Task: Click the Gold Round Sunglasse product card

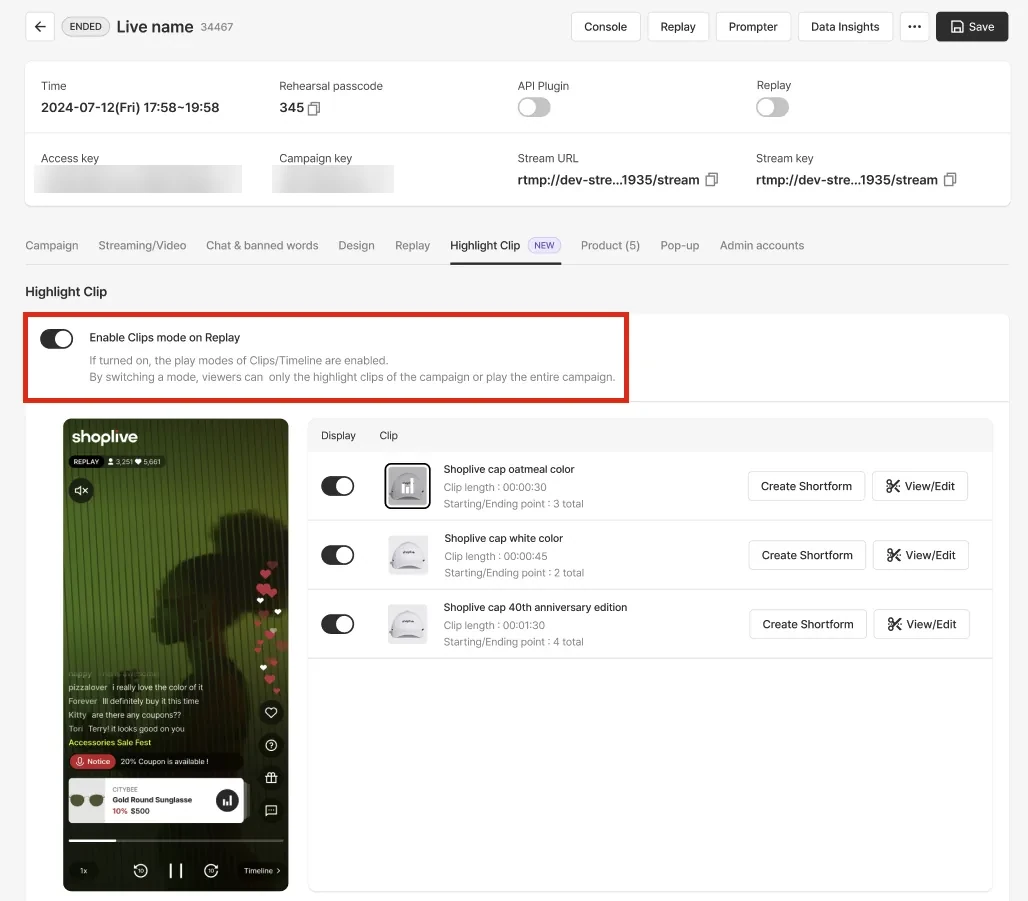Action: coord(156,801)
